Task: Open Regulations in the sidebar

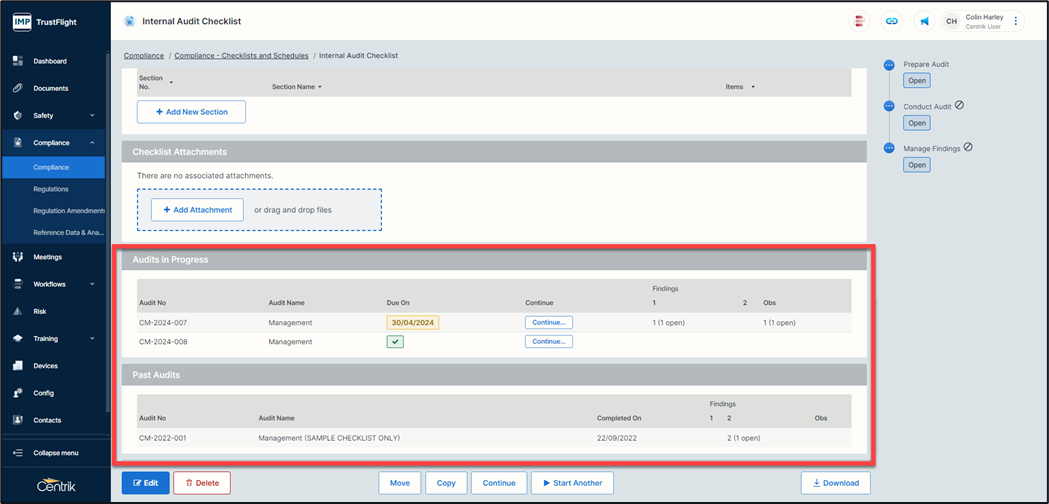Action: point(51,189)
